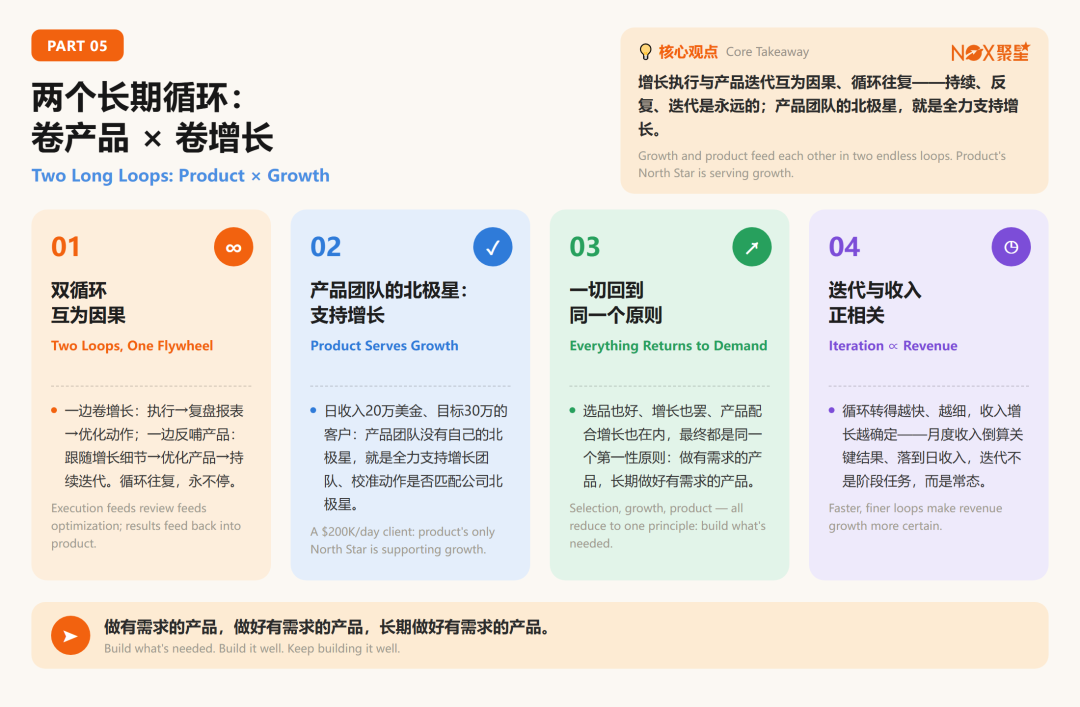1080x707 pixels.
Task: Click the number 02 in second card
Action: click(x=325, y=247)
